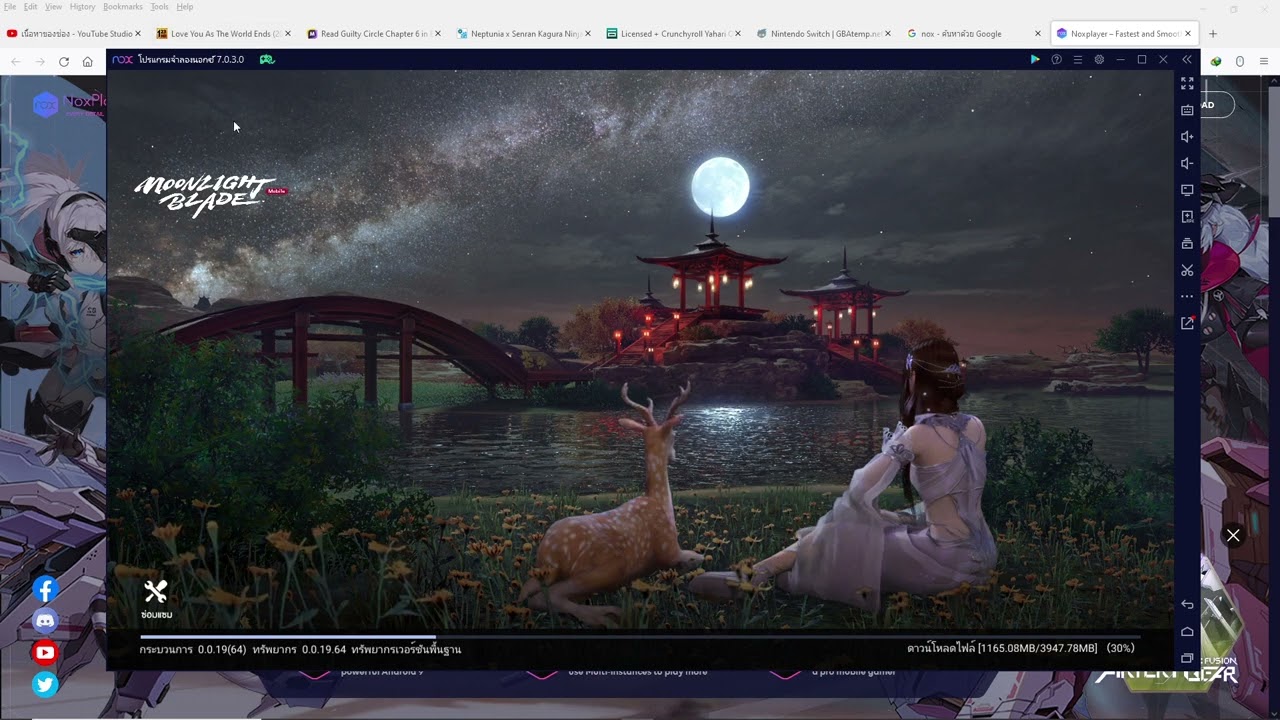
Task: Click Android home button in Nox sidebar
Action: pyautogui.click(x=1187, y=631)
